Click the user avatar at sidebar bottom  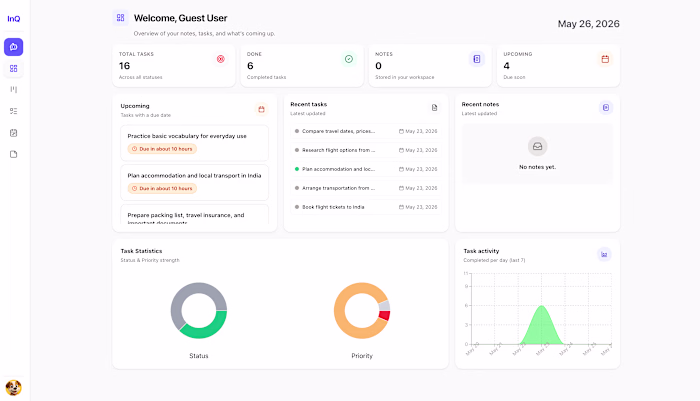coord(13,387)
